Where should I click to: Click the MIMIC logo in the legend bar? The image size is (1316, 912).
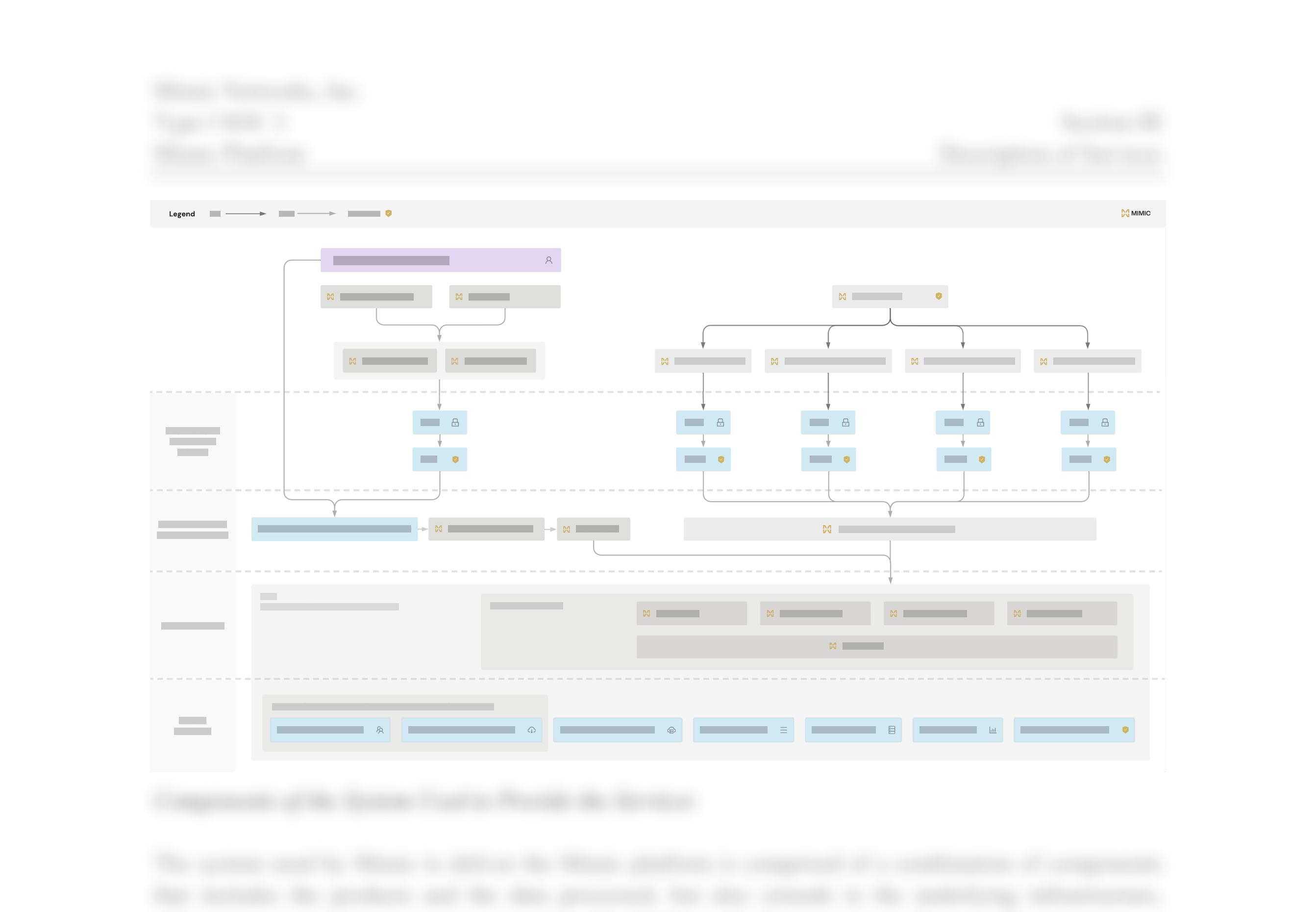point(1135,213)
